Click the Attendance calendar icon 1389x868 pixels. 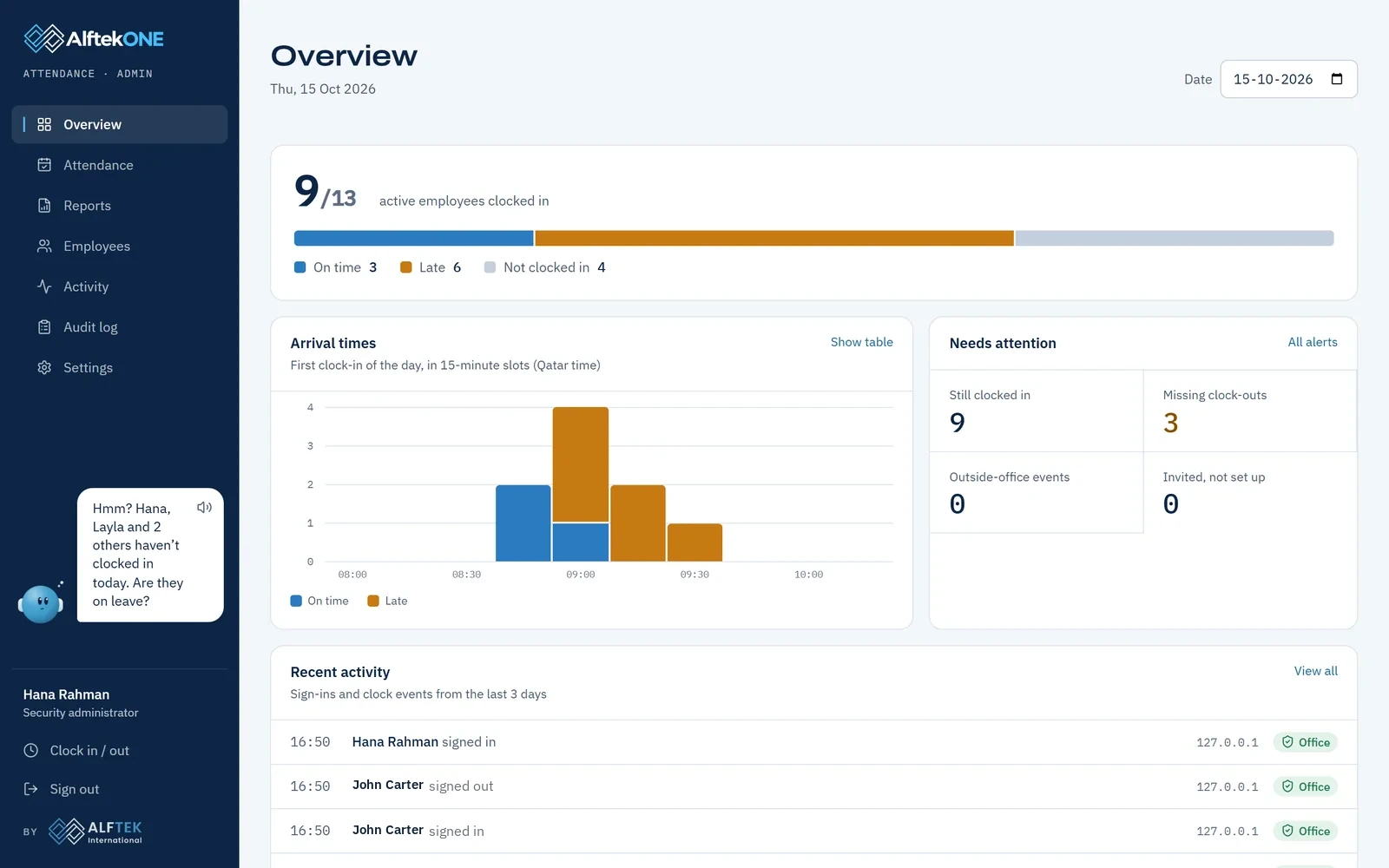tap(44, 165)
